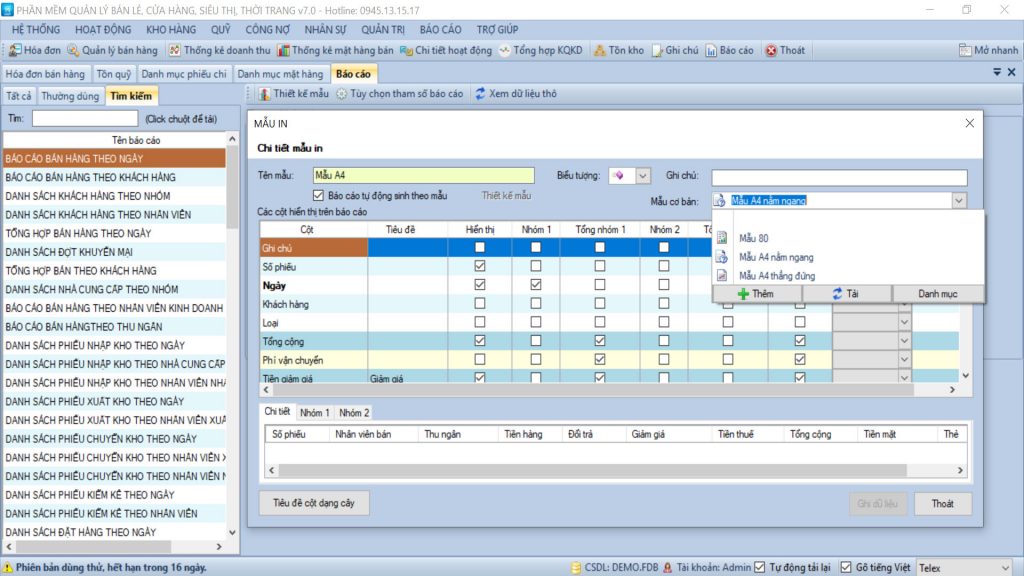Click the red Thoát toolbar icon
This screenshot has width=1024, height=576.
tap(785, 50)
